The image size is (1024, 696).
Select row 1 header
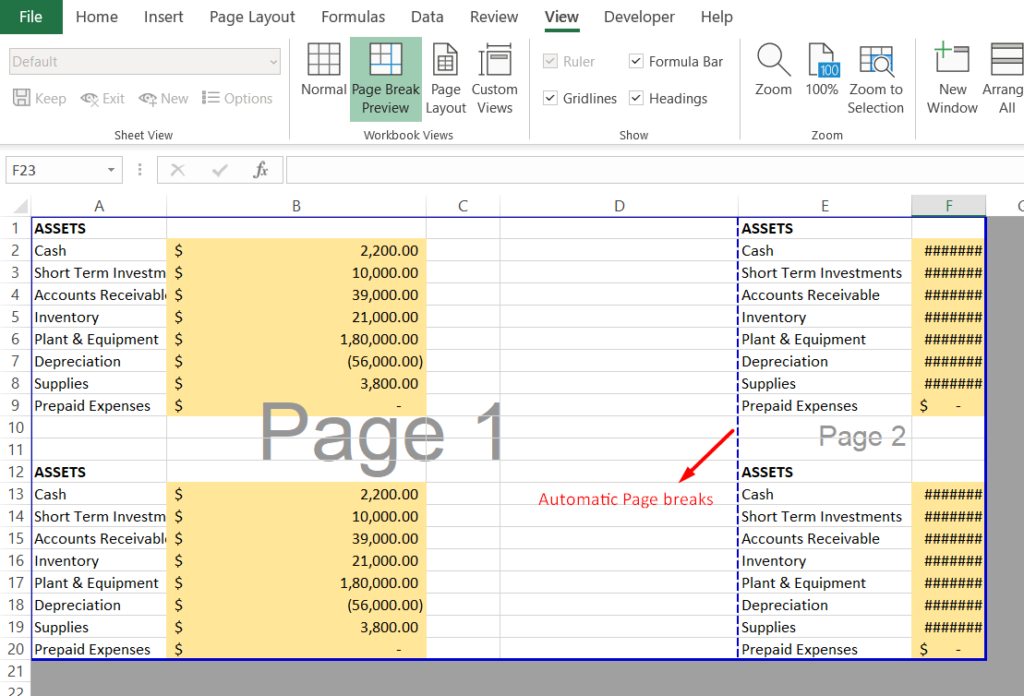(x=15, y=229)
